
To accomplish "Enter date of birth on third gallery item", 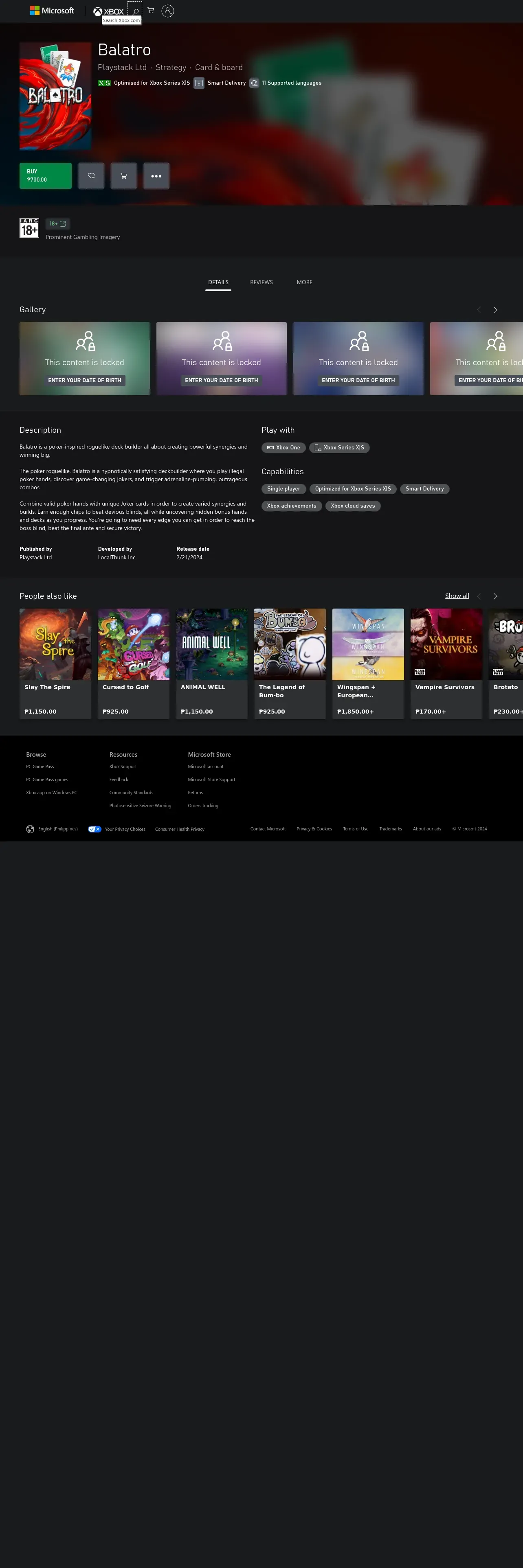I will [358, 381].
